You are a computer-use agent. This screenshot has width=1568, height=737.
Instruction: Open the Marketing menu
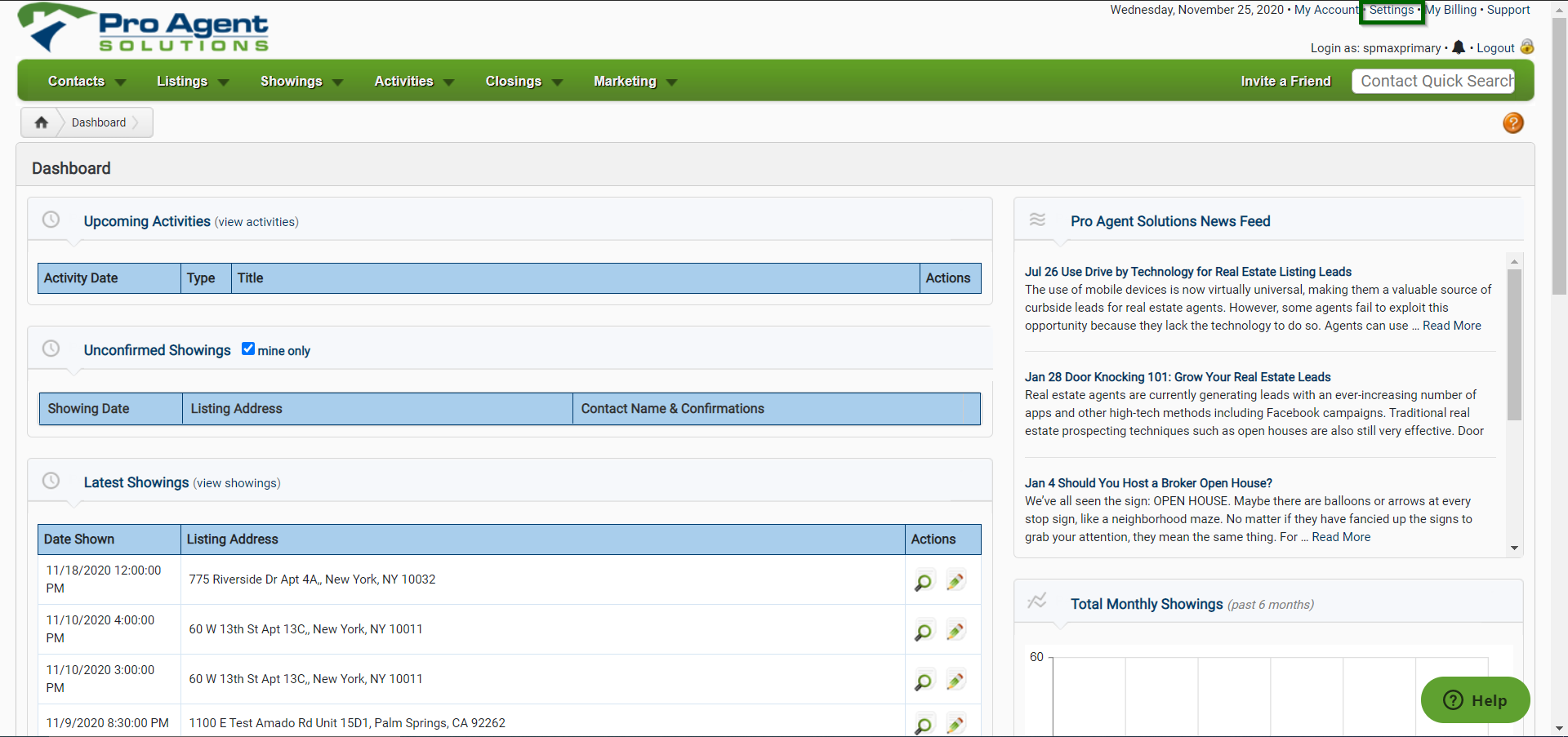point(625,81)
